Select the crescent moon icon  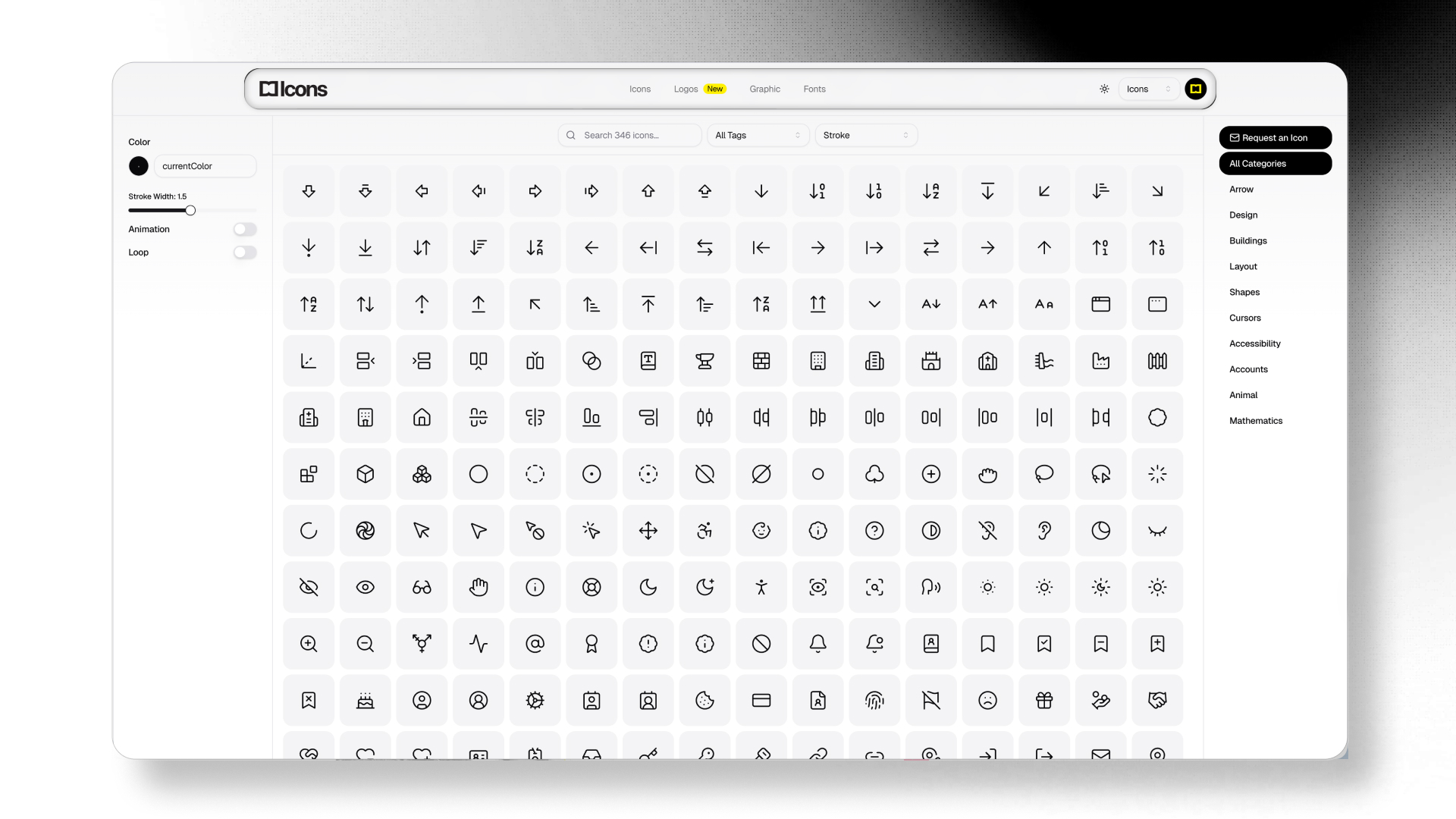pos(648,586)
